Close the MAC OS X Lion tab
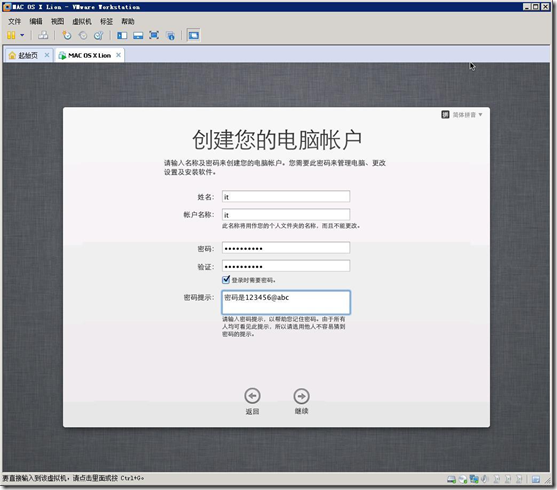 118,55
